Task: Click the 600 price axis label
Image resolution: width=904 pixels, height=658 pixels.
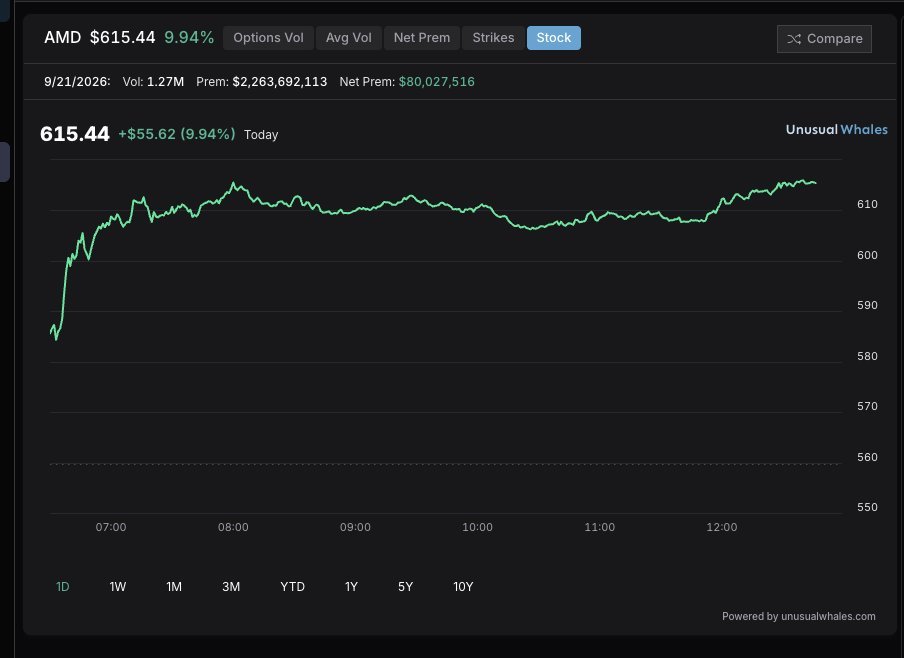Action: click(x=867, y=255)
